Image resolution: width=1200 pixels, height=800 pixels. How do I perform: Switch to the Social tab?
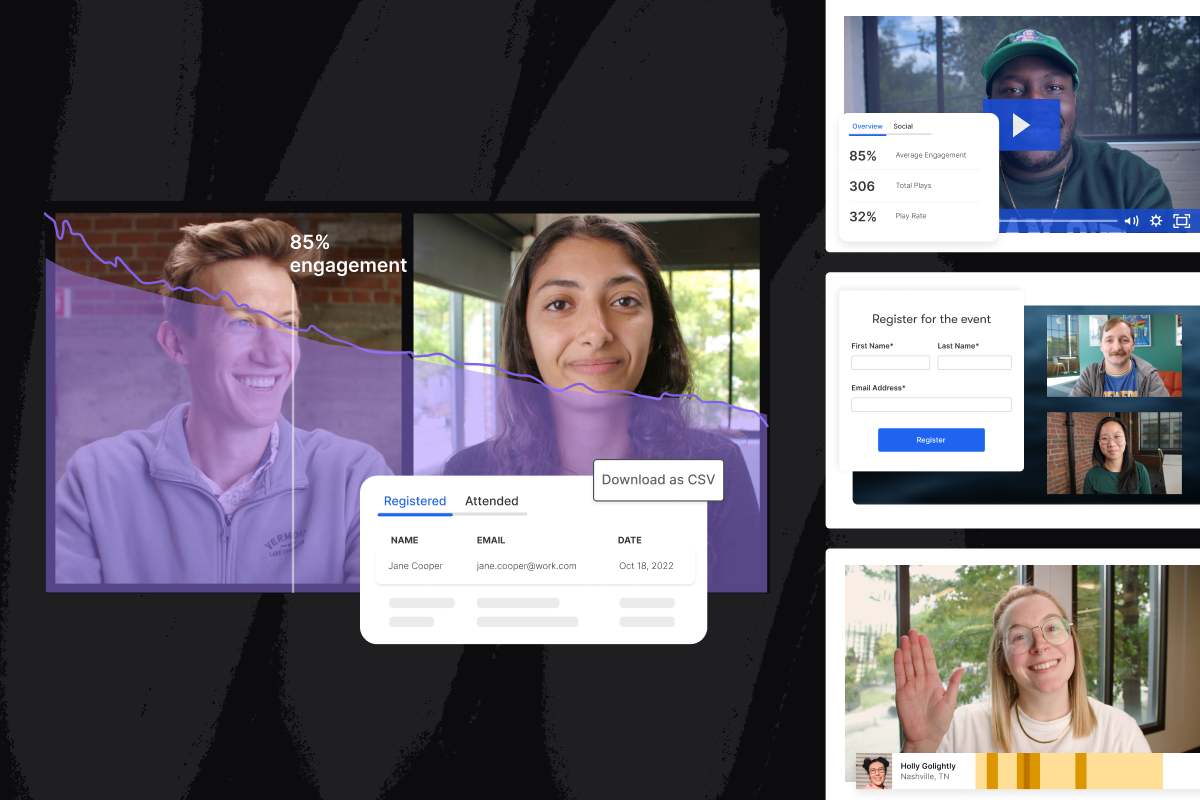[903, 127]
